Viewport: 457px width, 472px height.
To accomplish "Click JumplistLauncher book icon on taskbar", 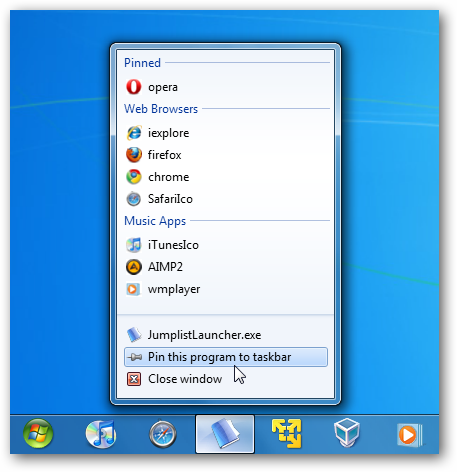I will point(225,434).
